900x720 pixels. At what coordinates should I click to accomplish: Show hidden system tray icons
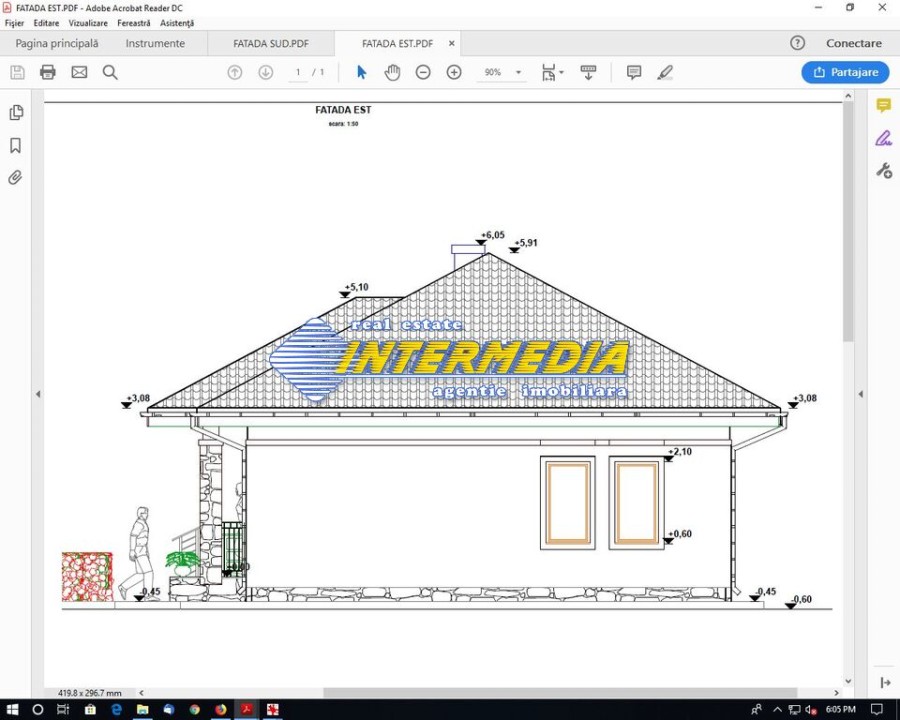point(777,710)
